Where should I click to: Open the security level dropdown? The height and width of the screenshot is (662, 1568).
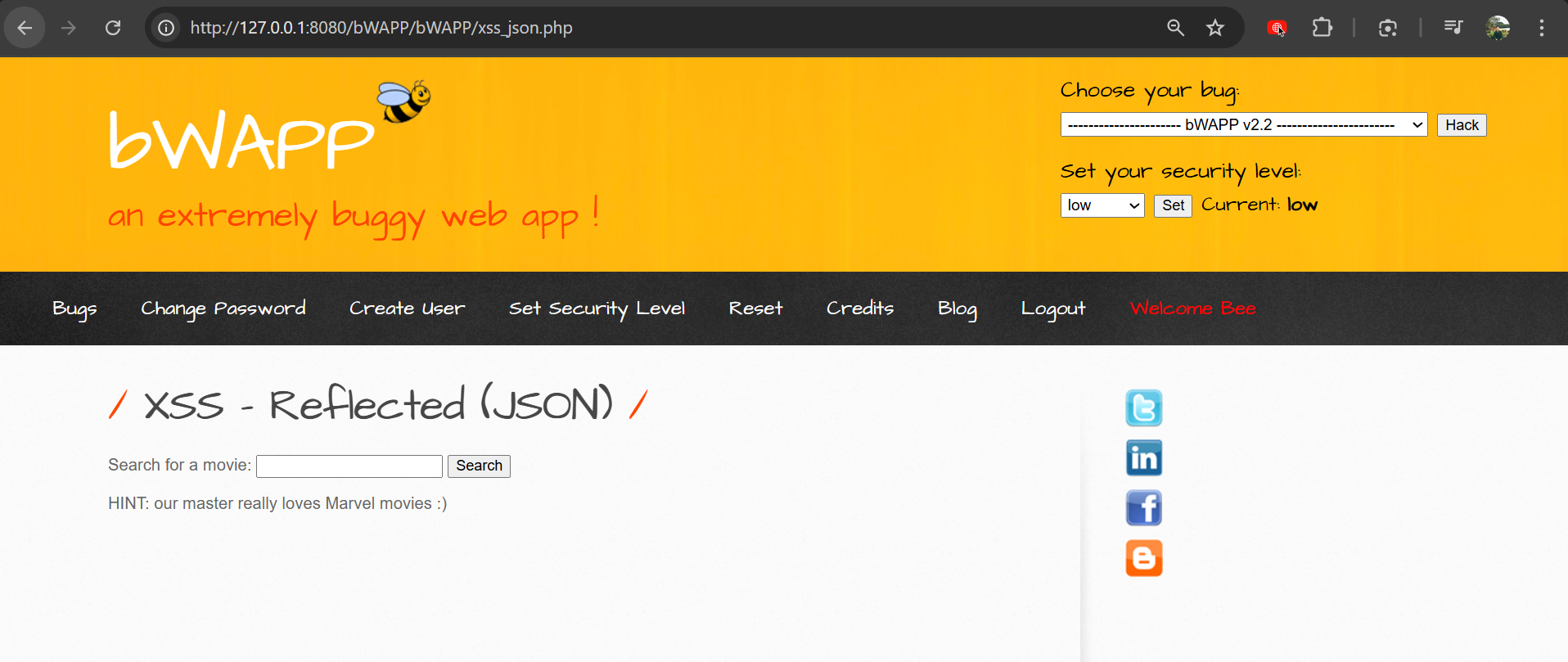click(x=1102, y=205)
